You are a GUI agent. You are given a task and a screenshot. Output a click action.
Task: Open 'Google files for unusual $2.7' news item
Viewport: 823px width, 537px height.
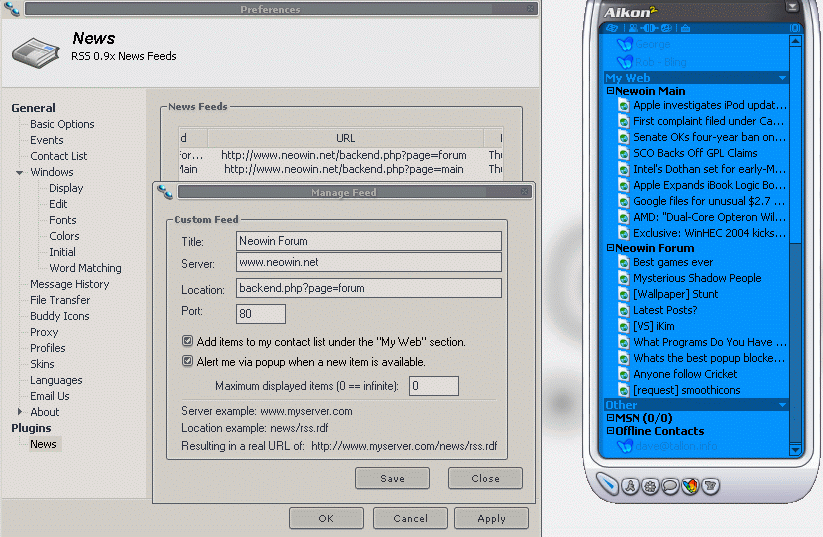tap(708, 202)
